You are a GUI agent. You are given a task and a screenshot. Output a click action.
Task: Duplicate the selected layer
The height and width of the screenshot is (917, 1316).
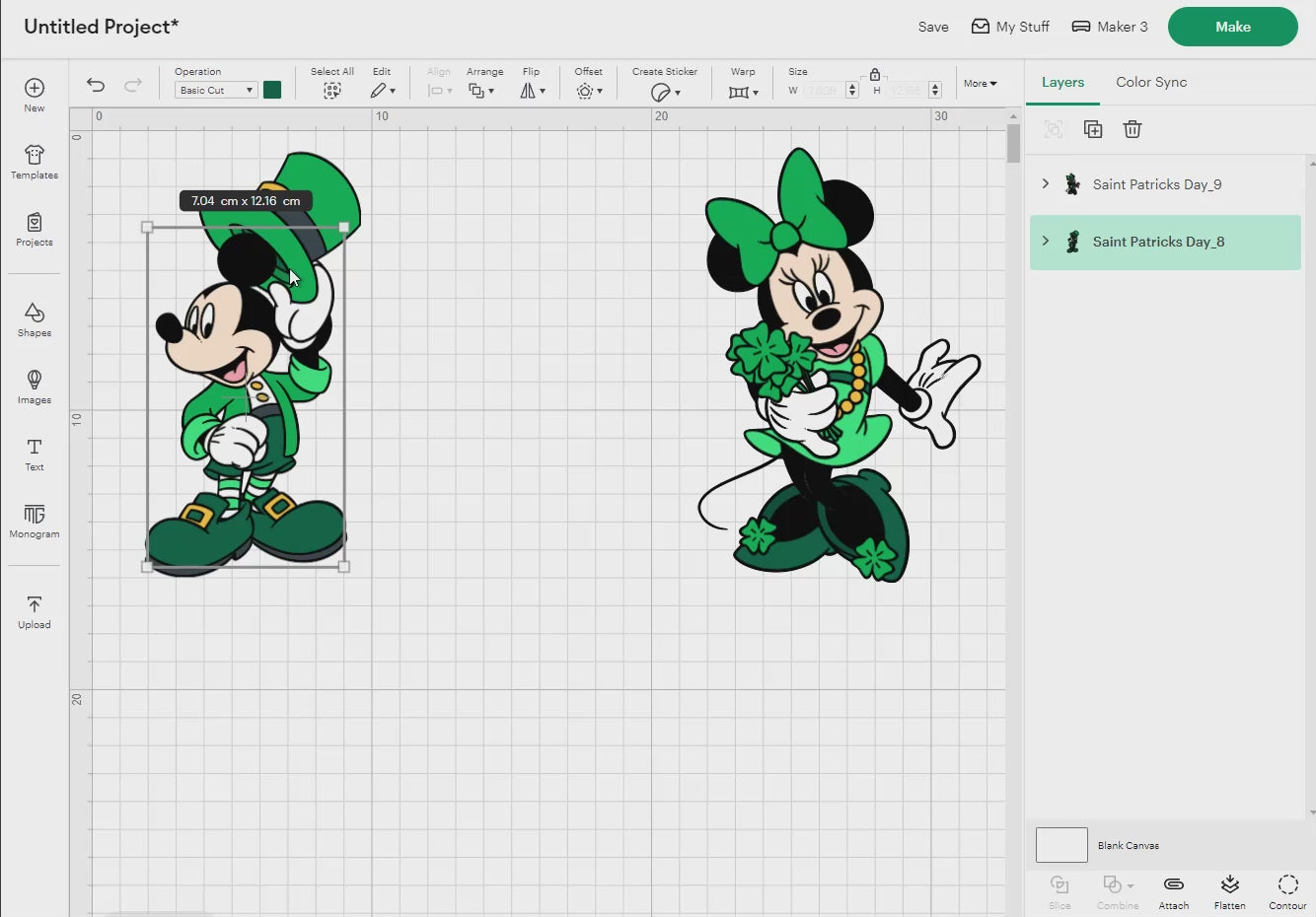[x=1093, y=129]
